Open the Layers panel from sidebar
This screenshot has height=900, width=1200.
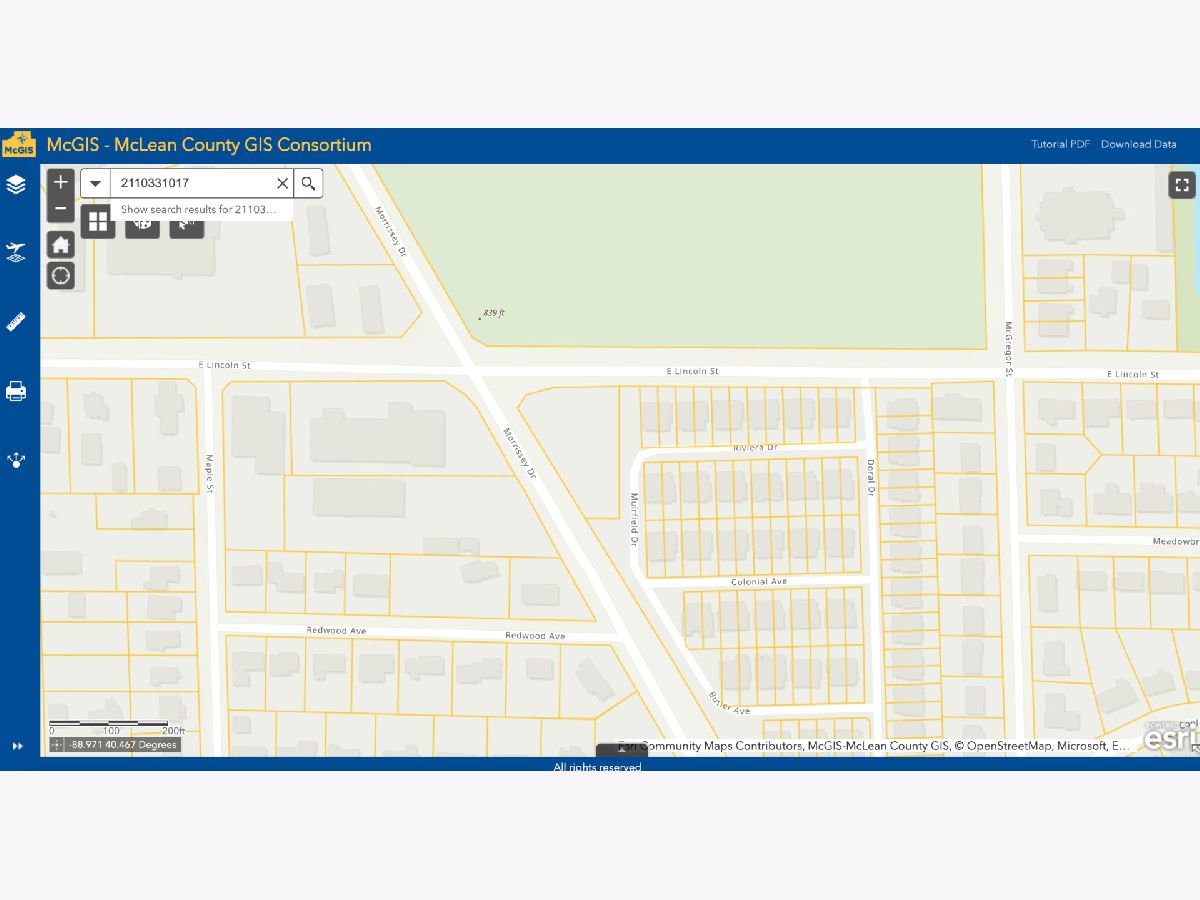[x=16, y=185]
